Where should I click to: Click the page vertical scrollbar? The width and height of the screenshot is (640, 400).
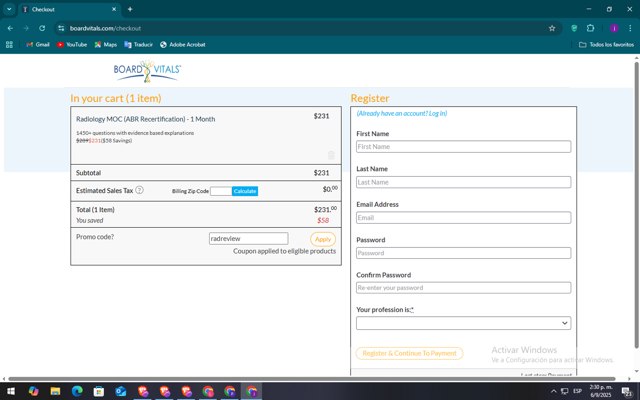point(636,203)
